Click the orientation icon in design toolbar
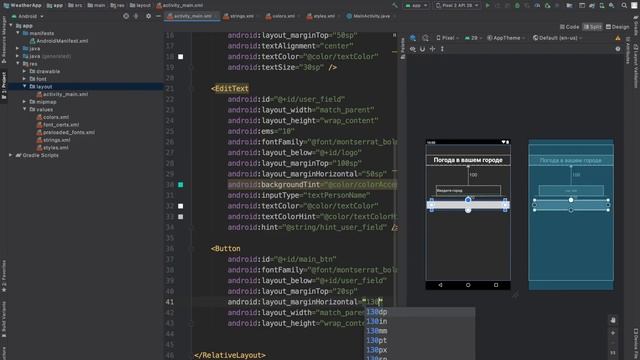This screenshot has height=360, width=640. (425, 38)
